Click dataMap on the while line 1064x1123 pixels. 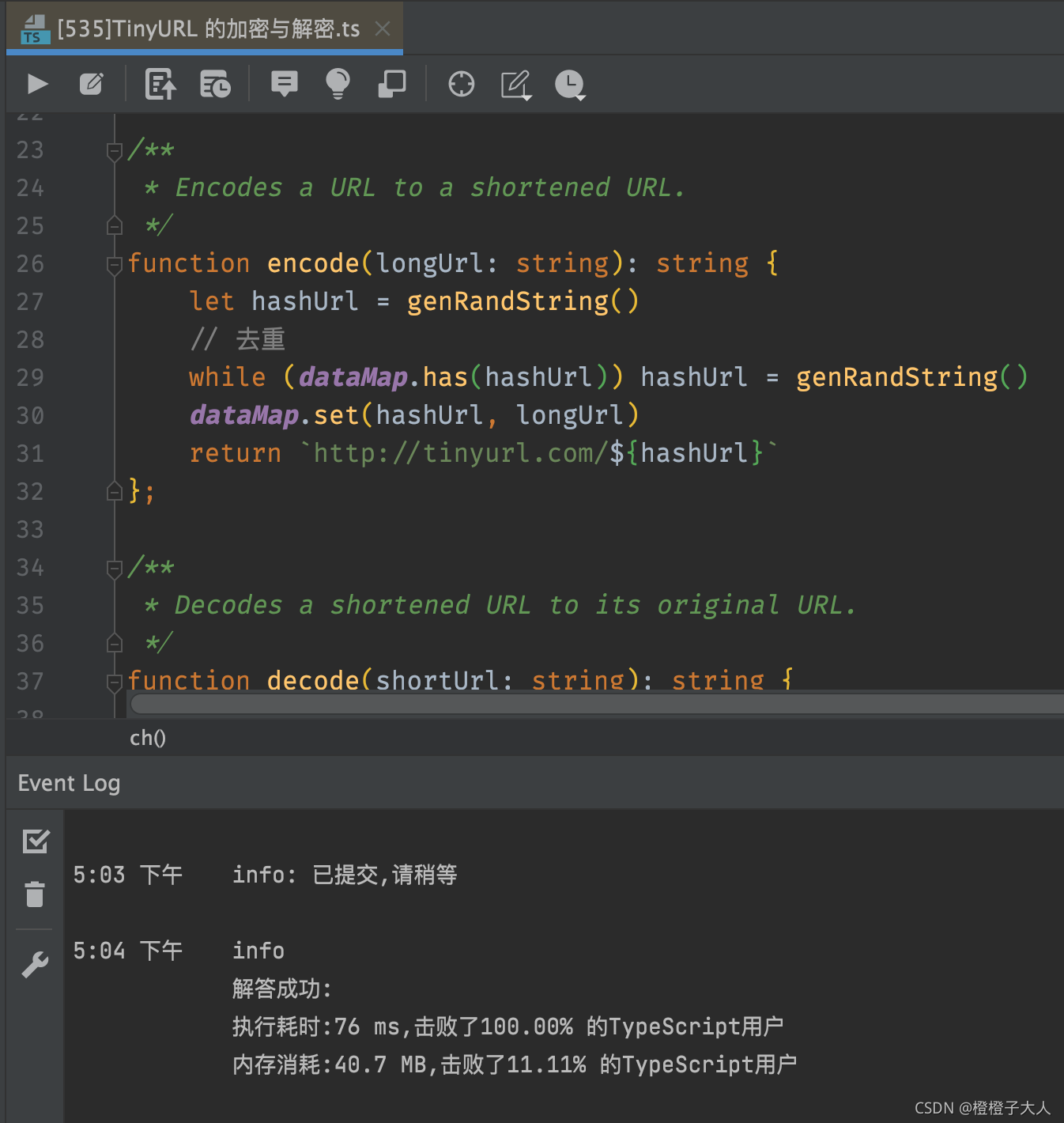353,377
